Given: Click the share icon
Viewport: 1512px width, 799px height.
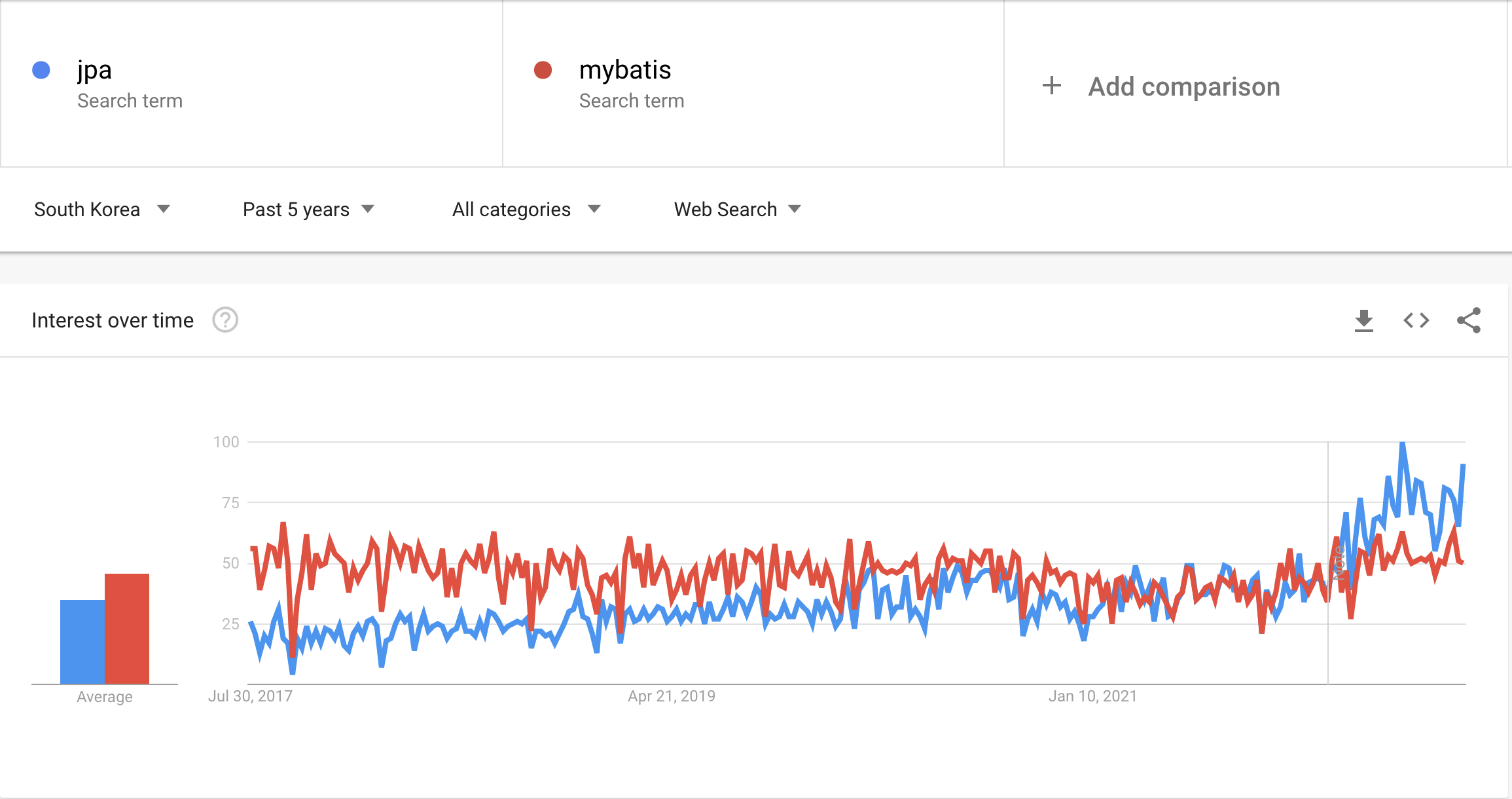Looking at the screenshot, I should tap(1468, 320).
